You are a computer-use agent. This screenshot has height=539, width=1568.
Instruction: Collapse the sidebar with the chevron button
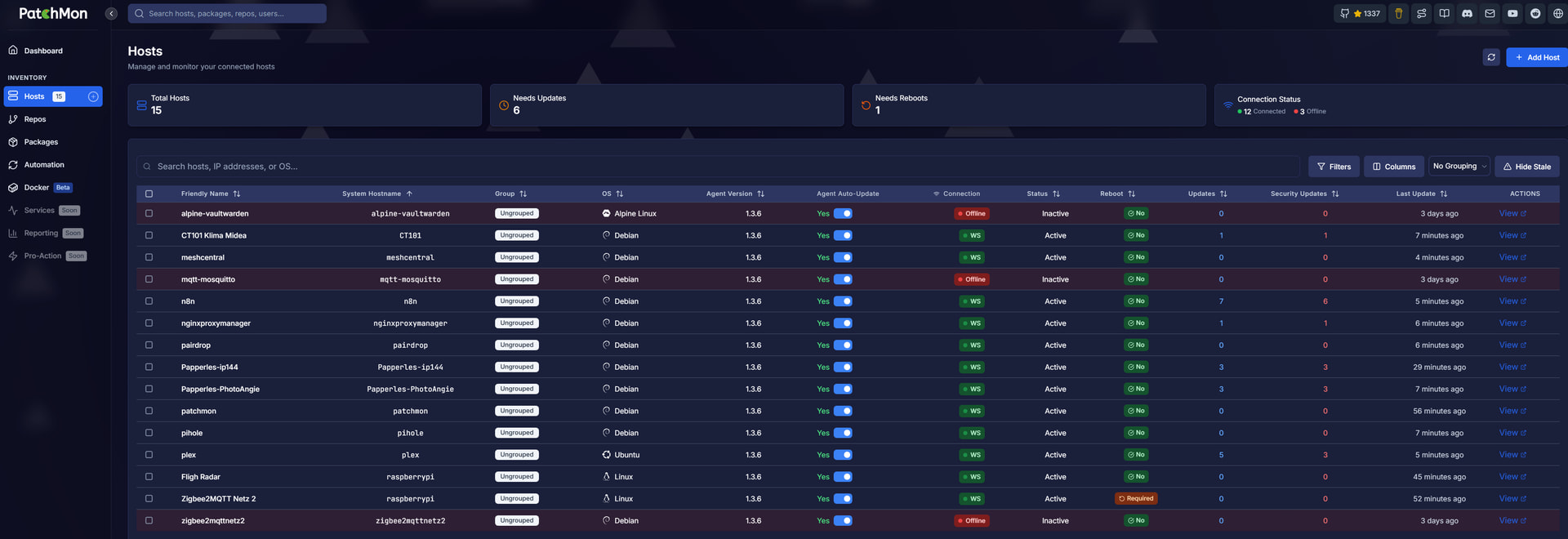click(111, 14)
